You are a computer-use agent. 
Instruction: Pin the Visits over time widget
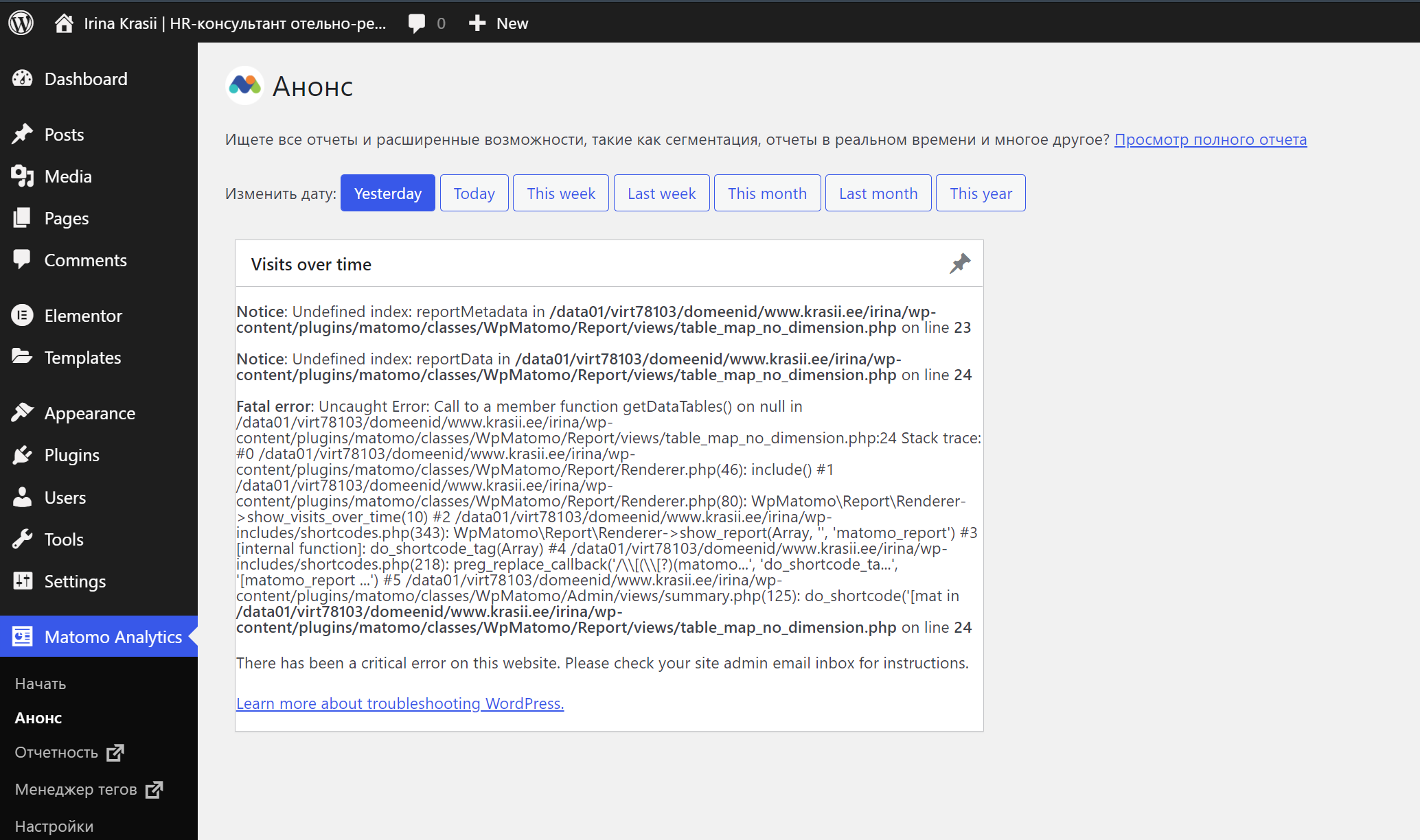pyautogui.click(x=959, y=264)
